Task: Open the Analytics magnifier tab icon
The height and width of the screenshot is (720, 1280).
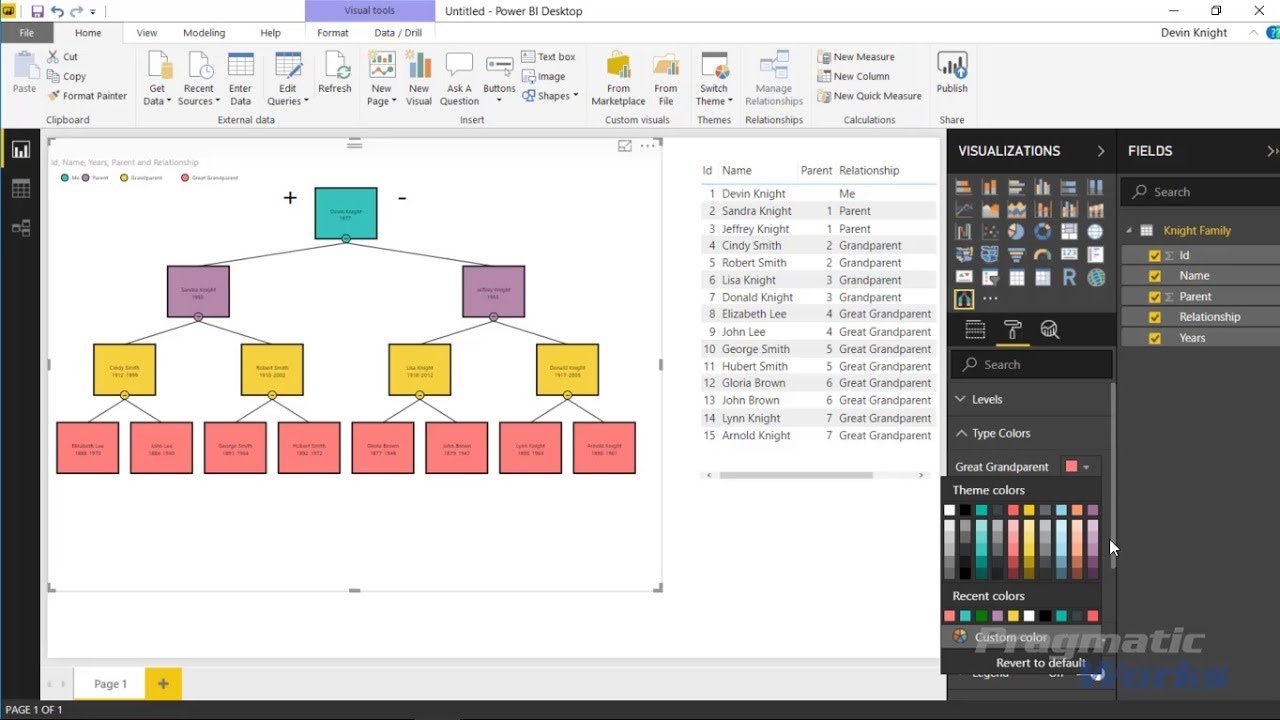Action: [x=1049, y=330]
